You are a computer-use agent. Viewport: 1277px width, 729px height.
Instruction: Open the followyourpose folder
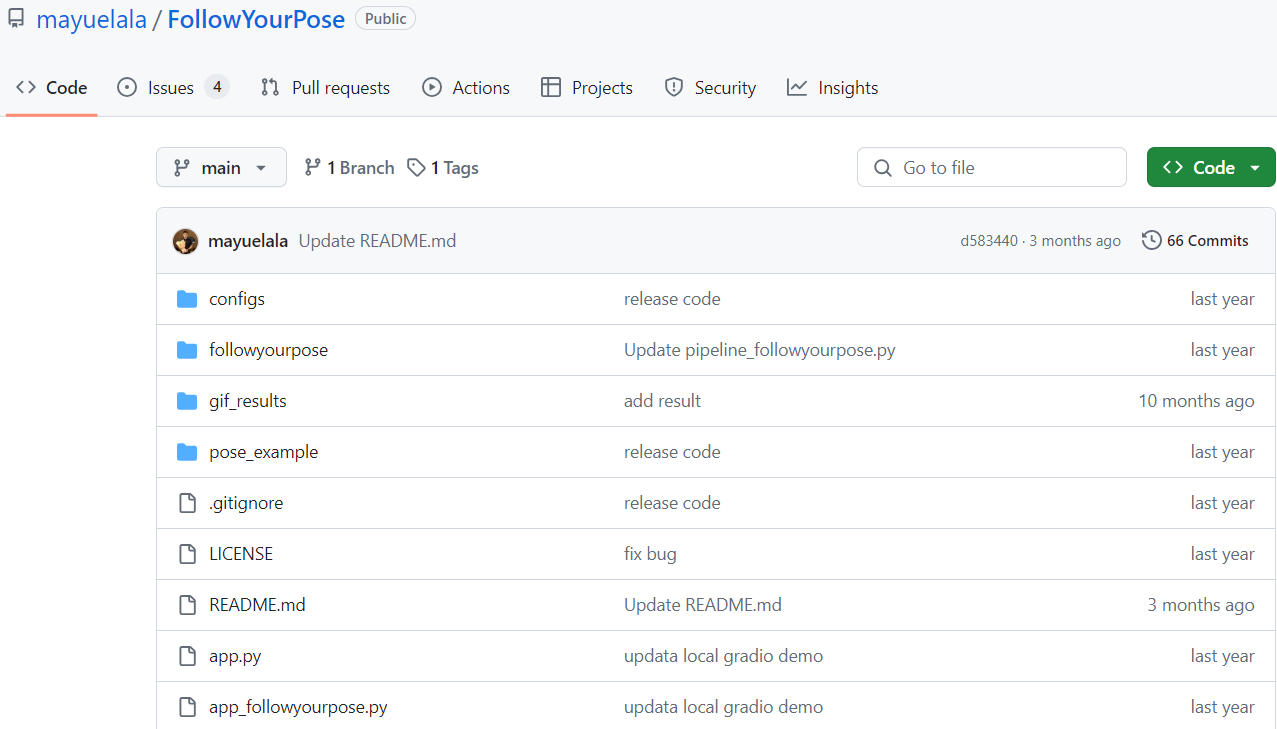pos(268,350)
